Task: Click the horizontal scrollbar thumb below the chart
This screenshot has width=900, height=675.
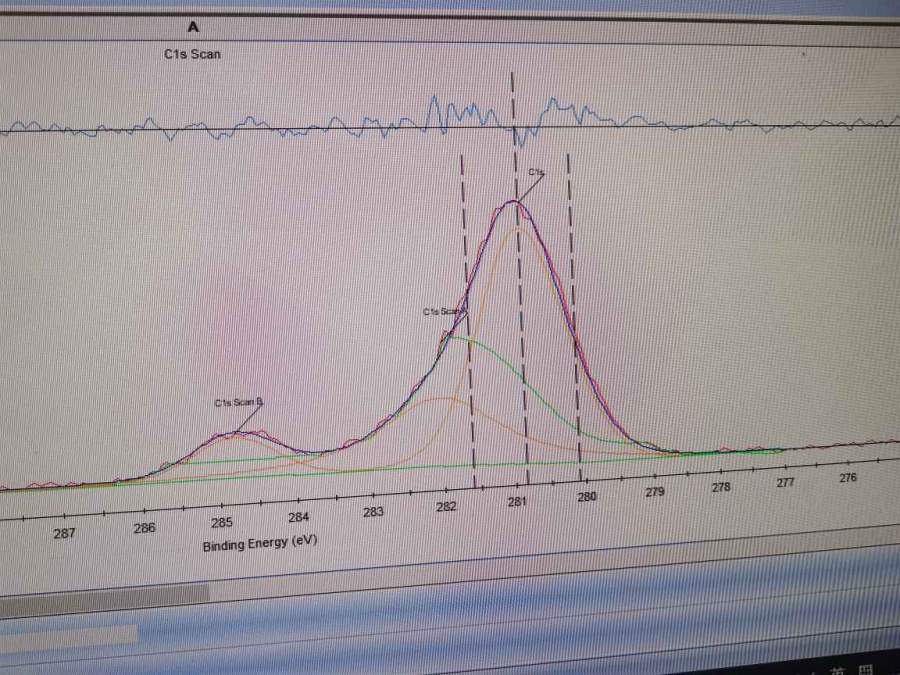Action: pos(104,596)
